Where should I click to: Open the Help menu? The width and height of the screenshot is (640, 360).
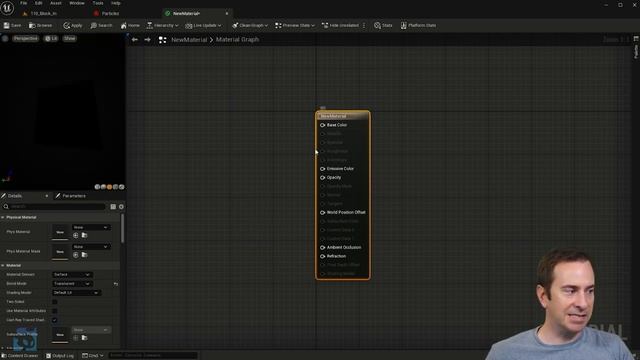tap(116, 3)
